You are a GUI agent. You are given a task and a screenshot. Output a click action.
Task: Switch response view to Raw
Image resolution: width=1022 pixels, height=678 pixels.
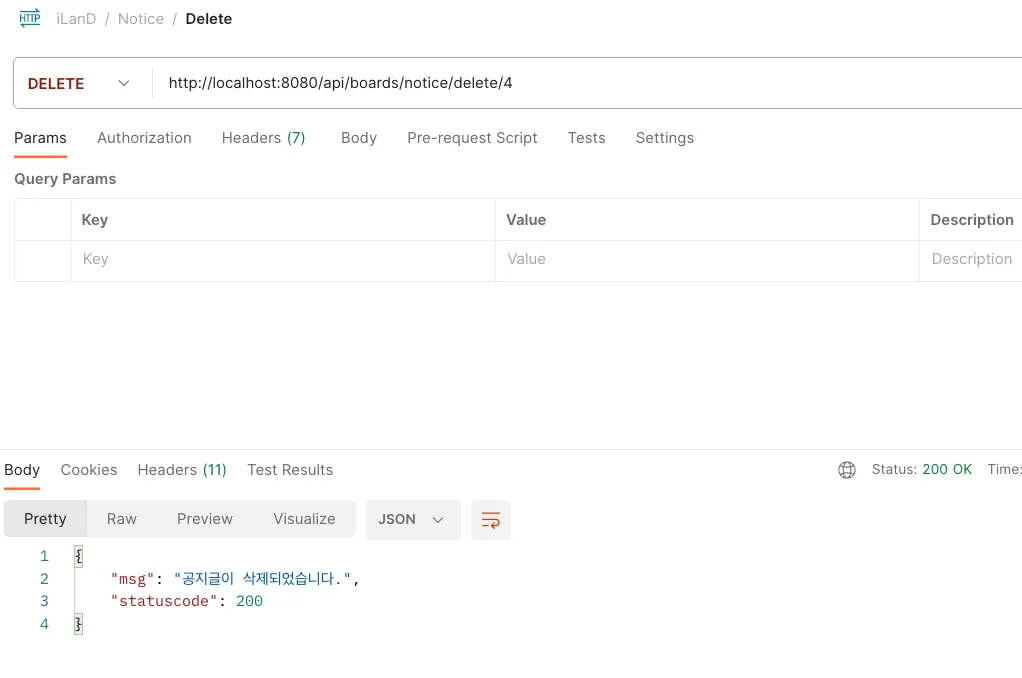pos(122,520)
